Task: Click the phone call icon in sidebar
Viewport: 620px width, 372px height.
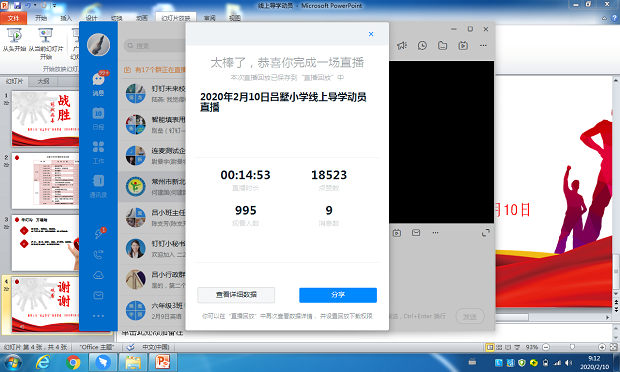Action: coord(98,255)
